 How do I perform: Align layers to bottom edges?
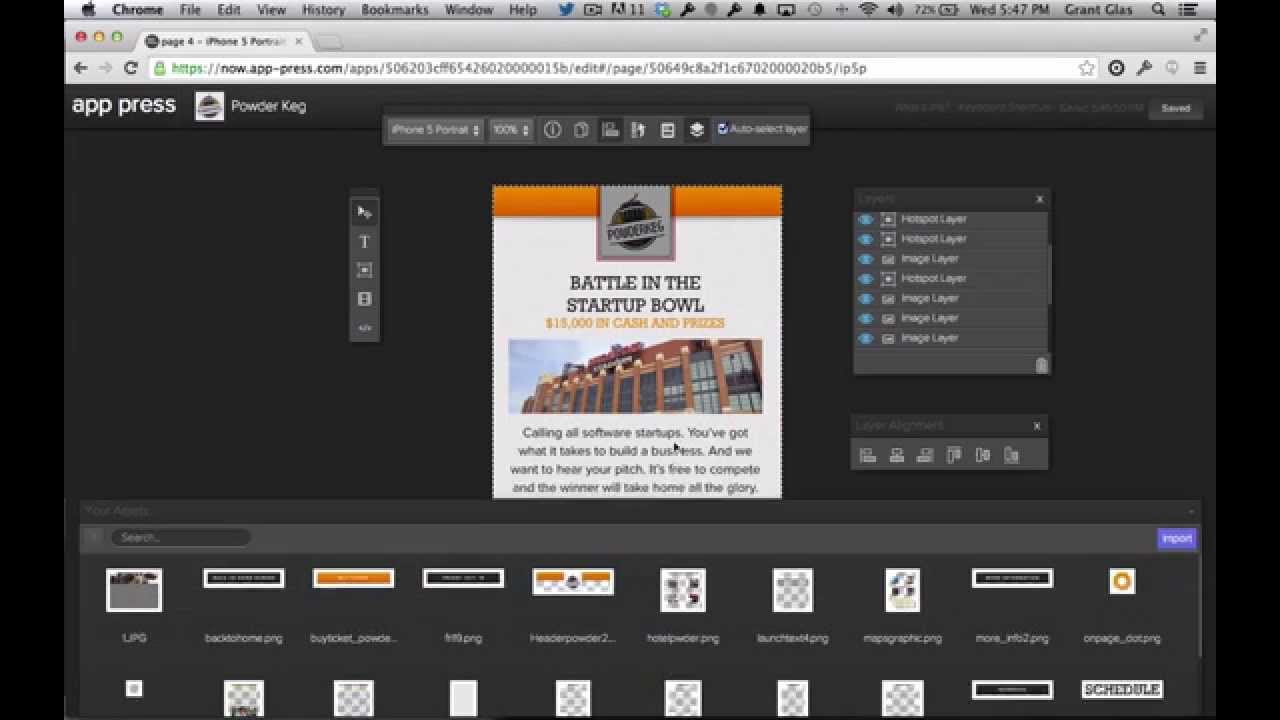click(1011, 455)
